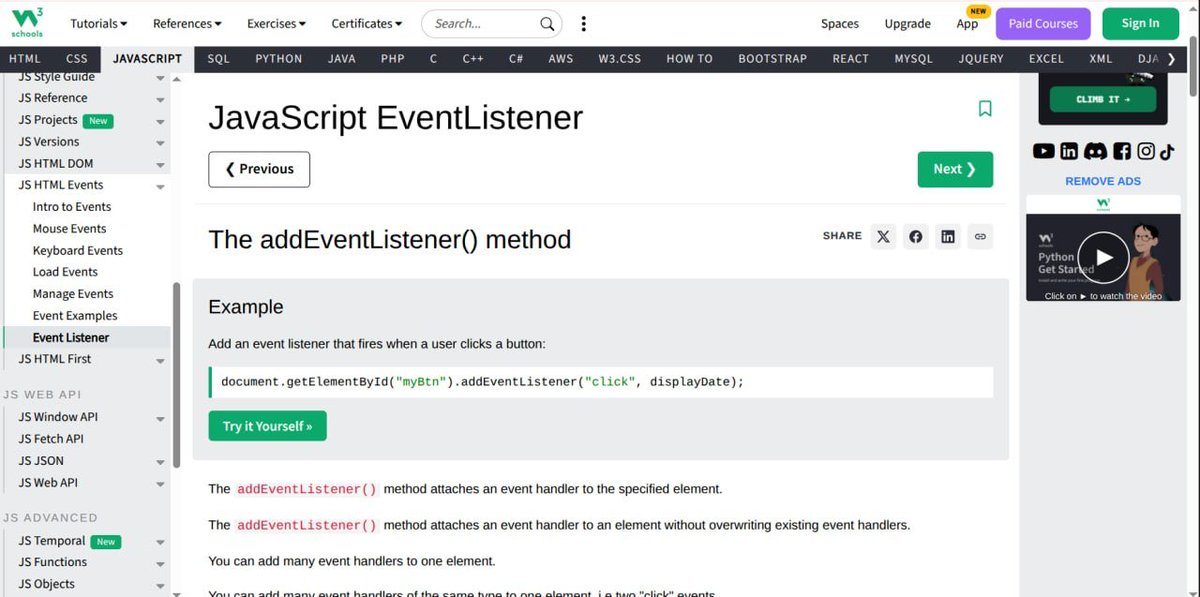Click the W3Schools logo

27,22
